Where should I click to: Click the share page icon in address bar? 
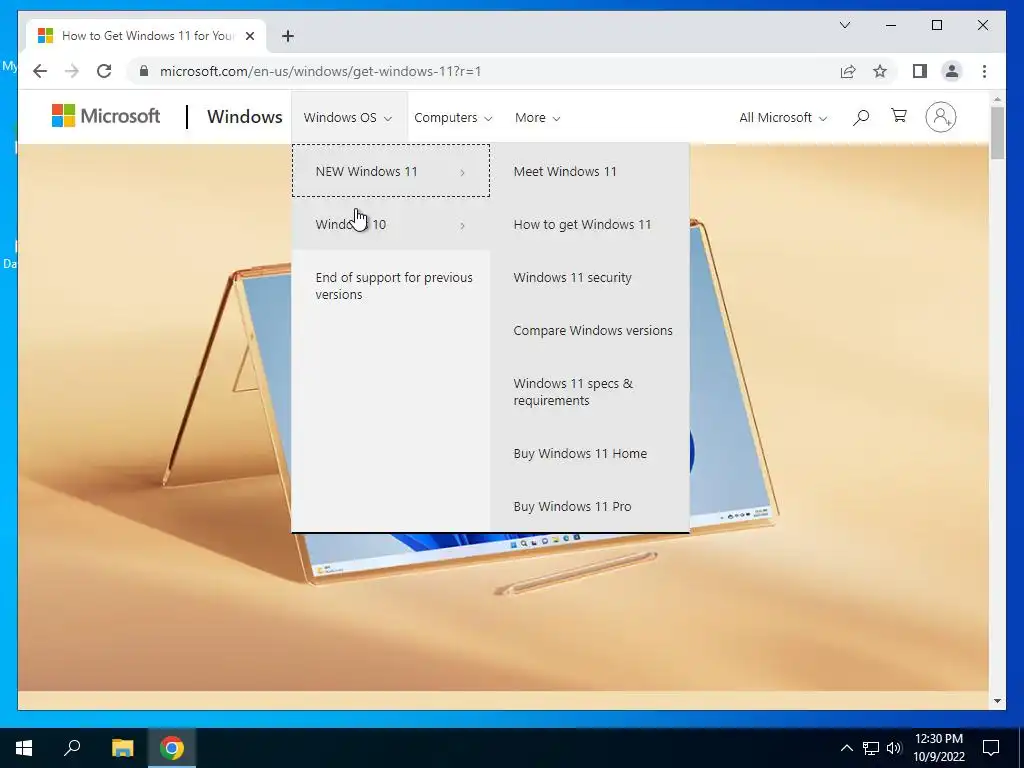pyautogui.click(x=848, y=71)
